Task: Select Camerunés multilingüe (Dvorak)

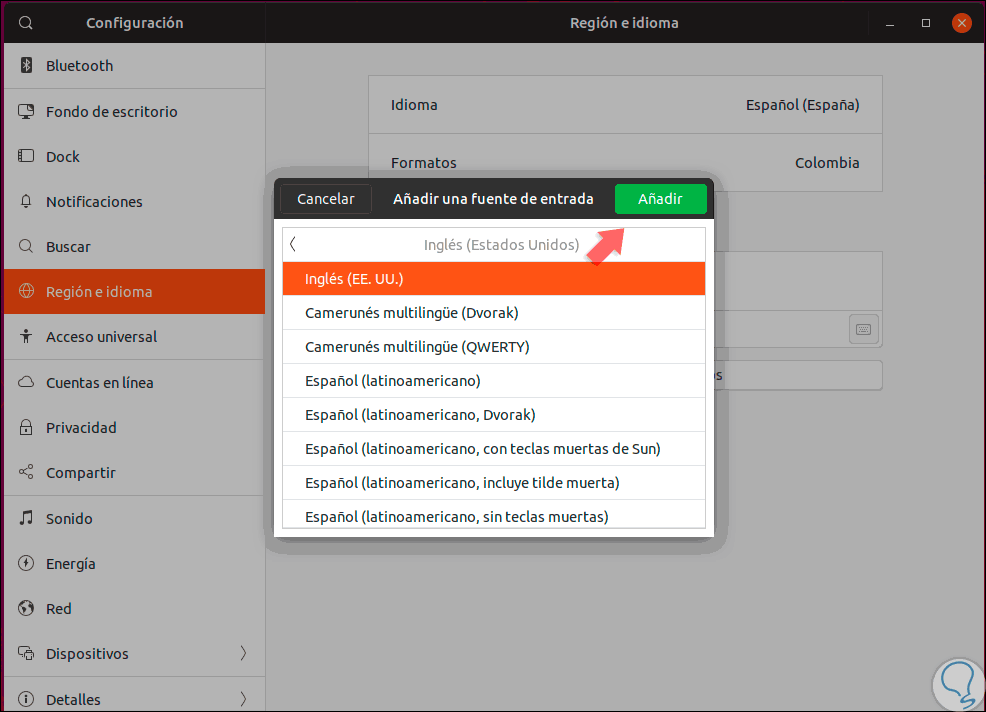Action: 494,313
